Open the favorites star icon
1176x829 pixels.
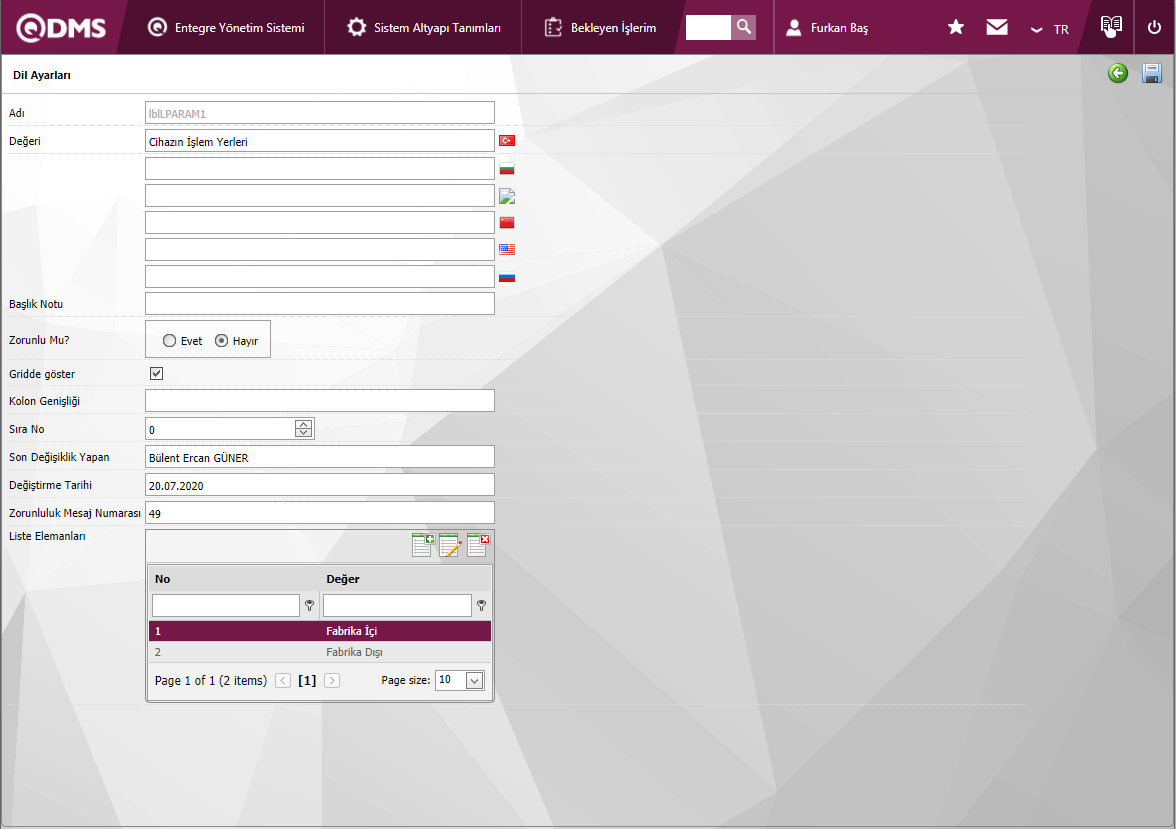(x=956, y=27)
